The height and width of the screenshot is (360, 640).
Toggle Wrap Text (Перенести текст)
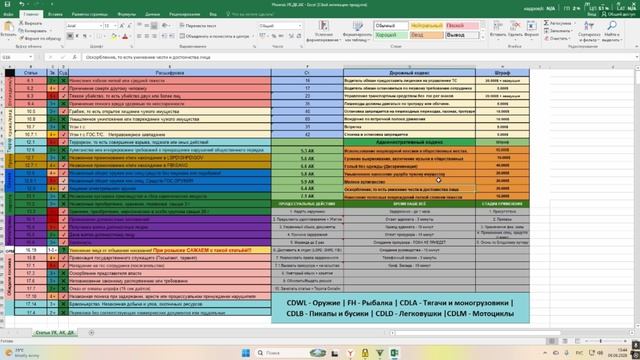(x=198, y=25)
